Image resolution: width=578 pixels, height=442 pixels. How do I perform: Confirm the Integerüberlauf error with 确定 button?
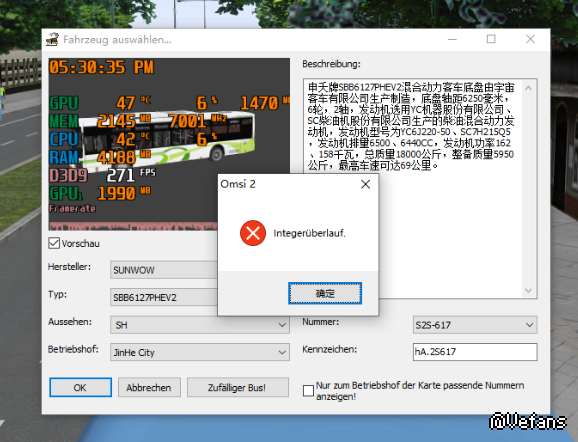pyautogui.click(x=325, y=293)
